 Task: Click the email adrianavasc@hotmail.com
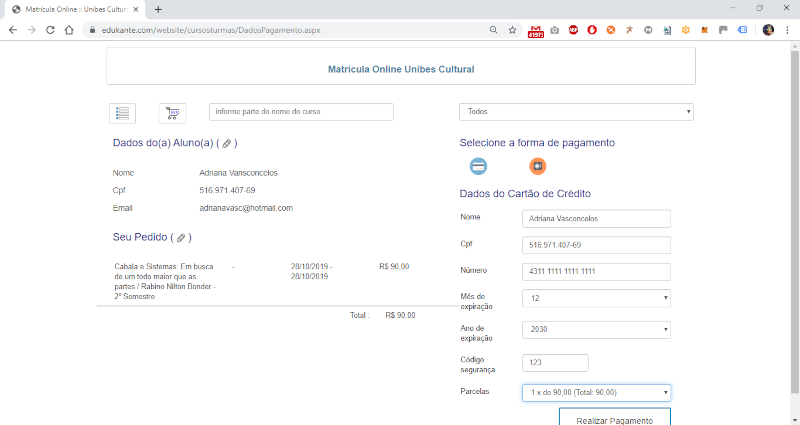click(246, 208)
